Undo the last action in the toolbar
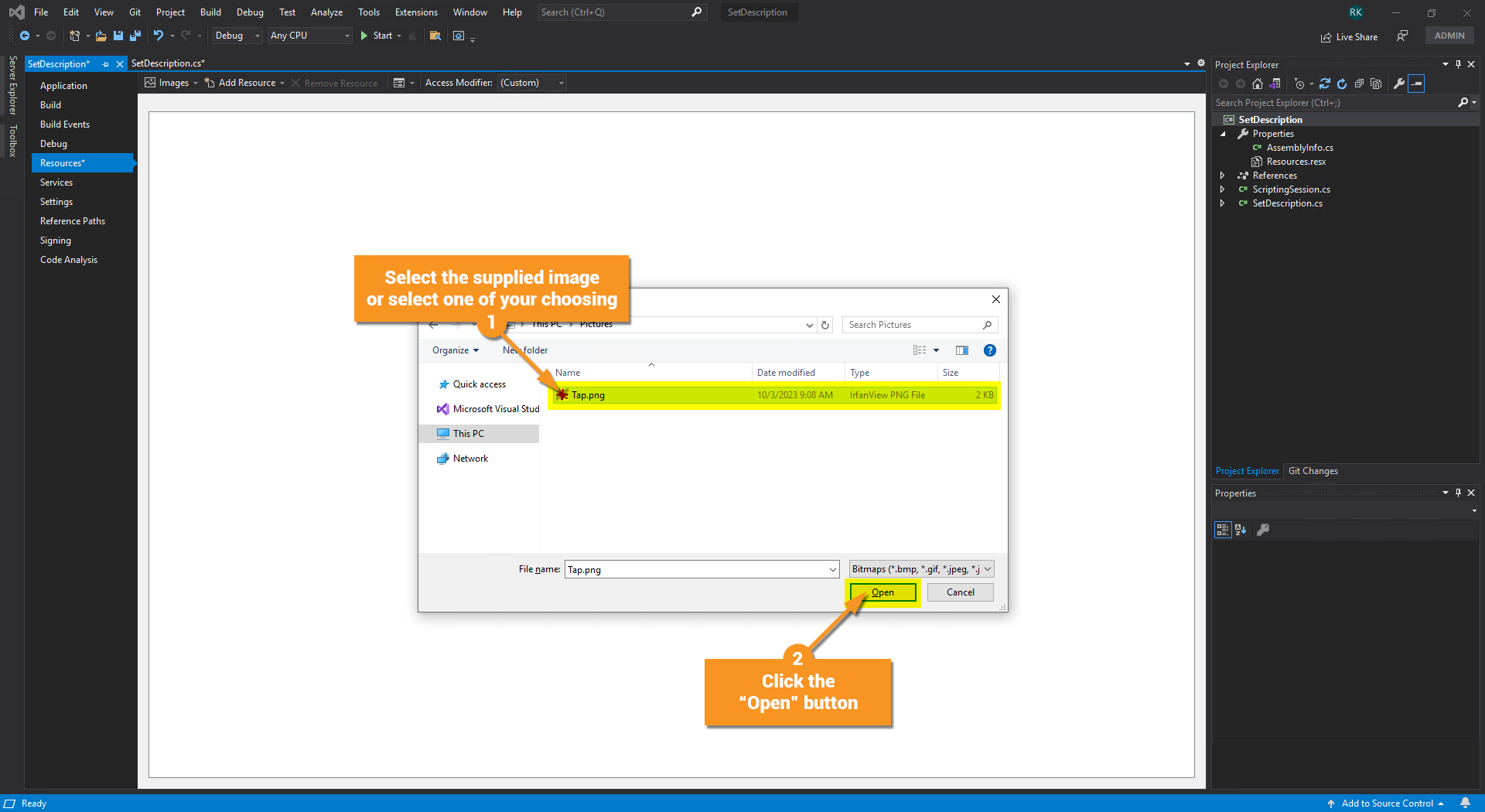Image resolution: width=1485 pixels, height=812 pixels. pyautogui.click(x=159, y=36)
